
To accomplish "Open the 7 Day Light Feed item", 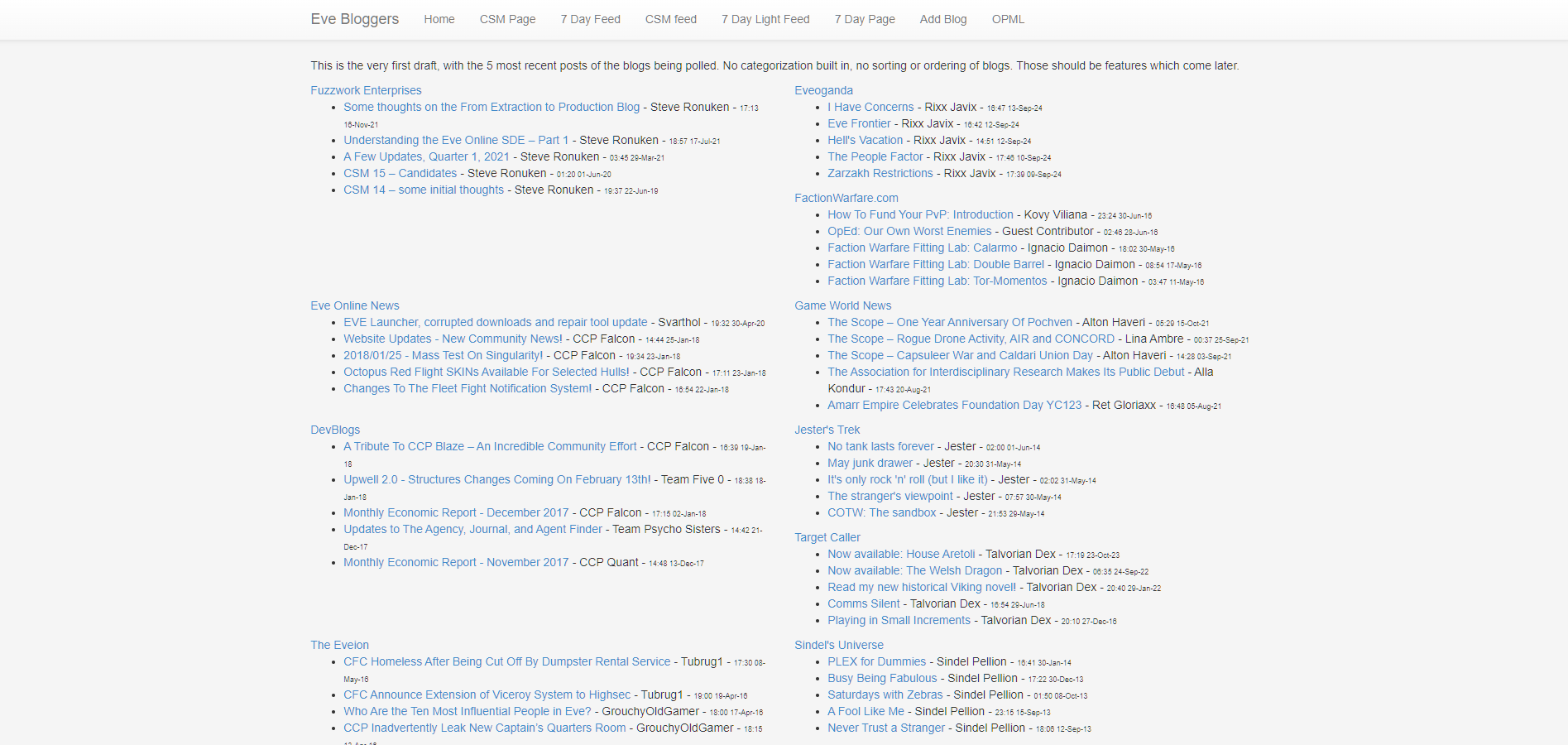I will click(765, 19).
